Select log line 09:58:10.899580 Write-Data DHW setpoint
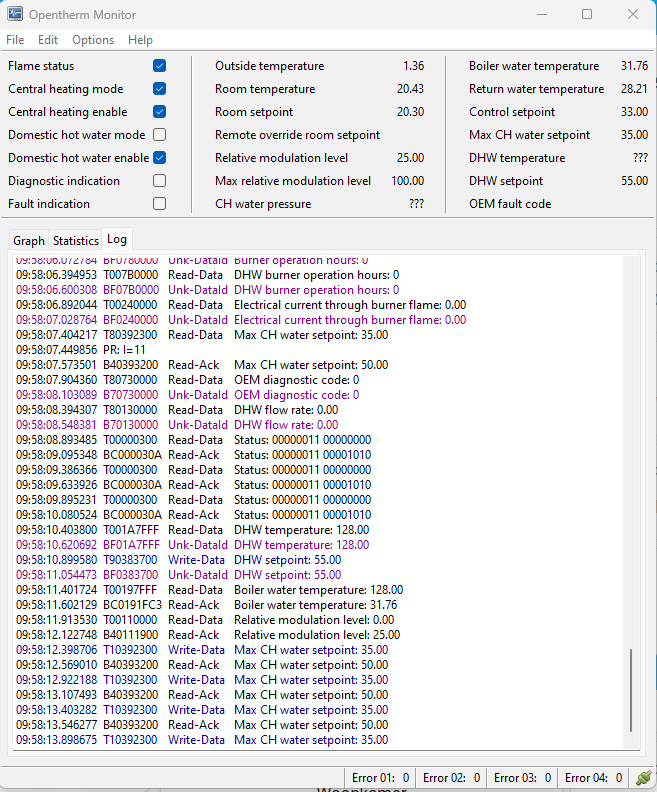Viewport: 657px width, 792px height. 178,560
